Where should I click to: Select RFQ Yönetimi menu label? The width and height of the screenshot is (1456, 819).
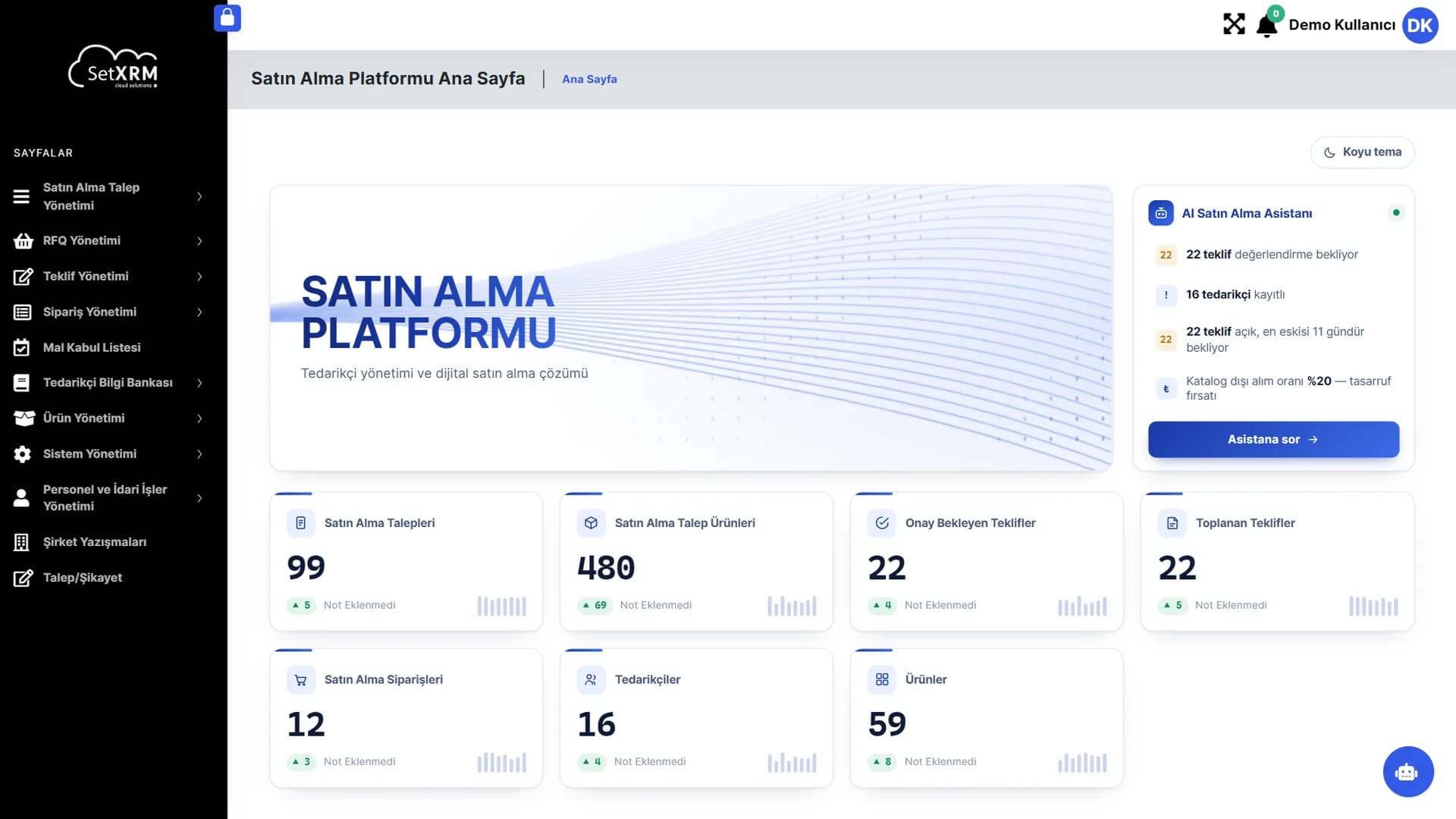click(82, 241)
